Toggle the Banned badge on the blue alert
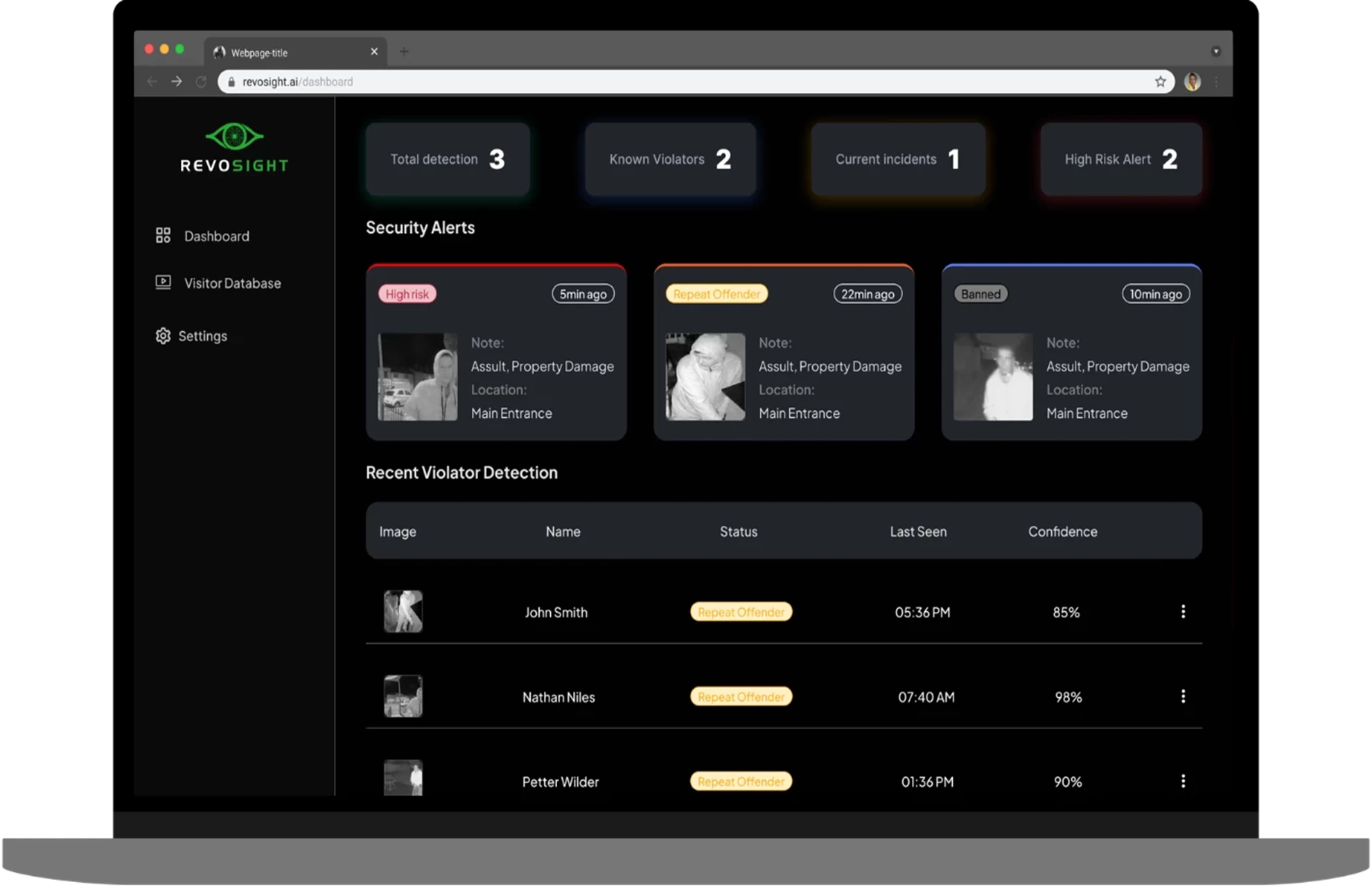 point(980,293)
